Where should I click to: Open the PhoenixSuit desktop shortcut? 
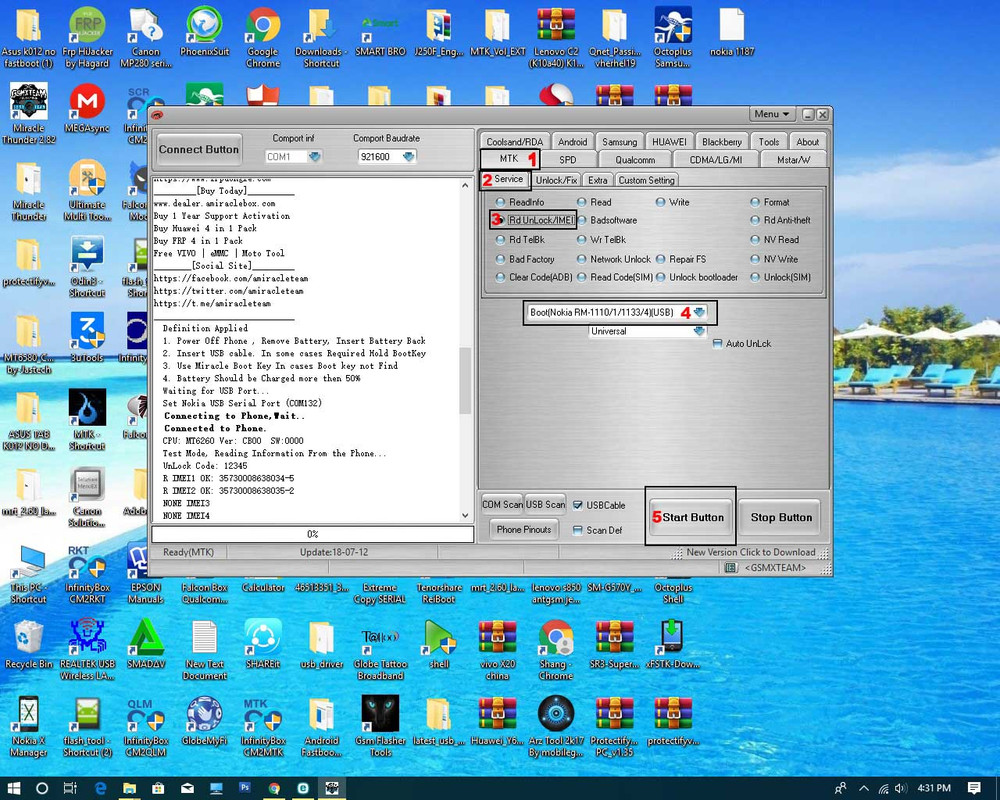click(204, 32)
